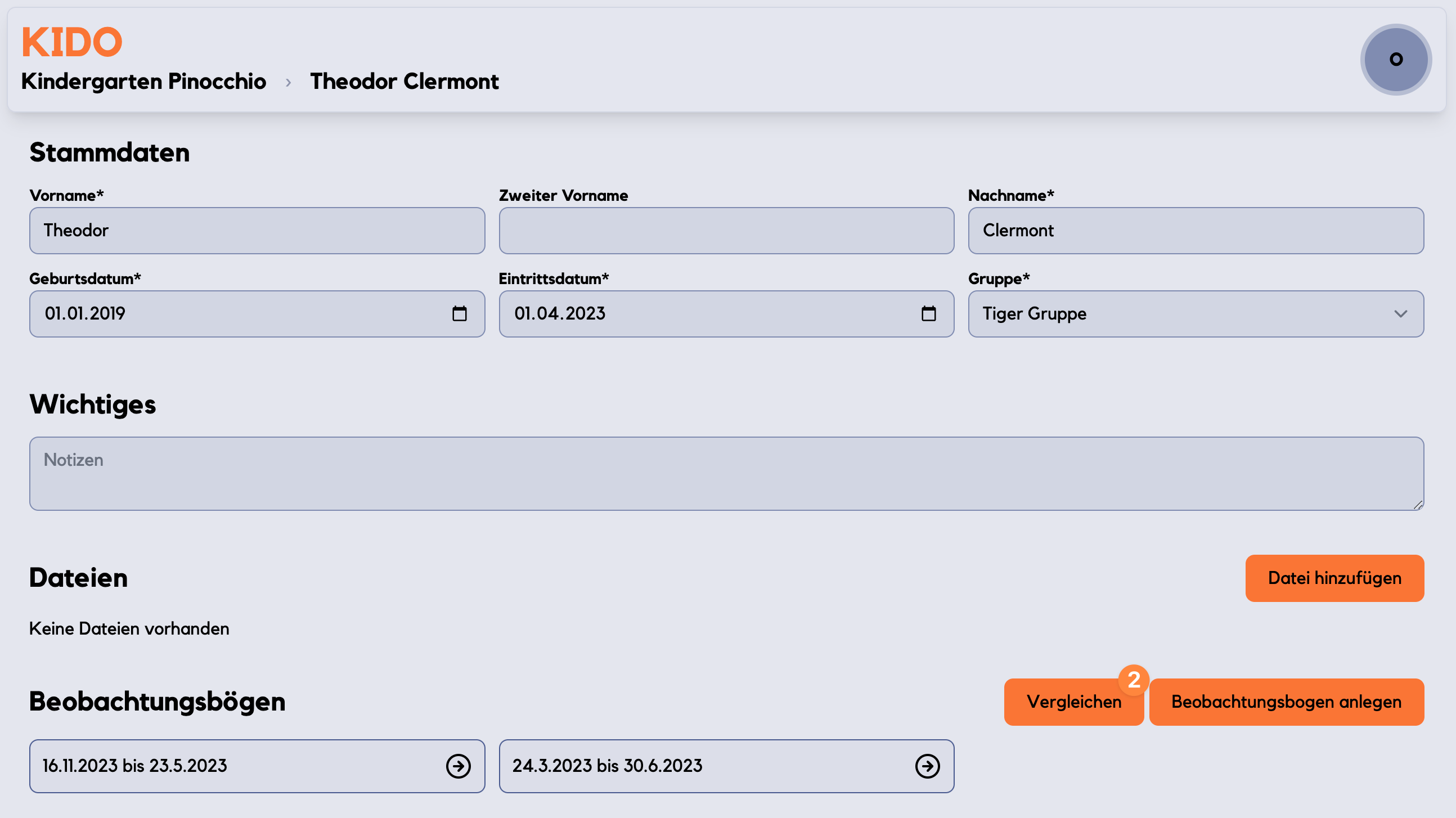Click the badge number 2 on Vergleichen

coord(1133,680)
